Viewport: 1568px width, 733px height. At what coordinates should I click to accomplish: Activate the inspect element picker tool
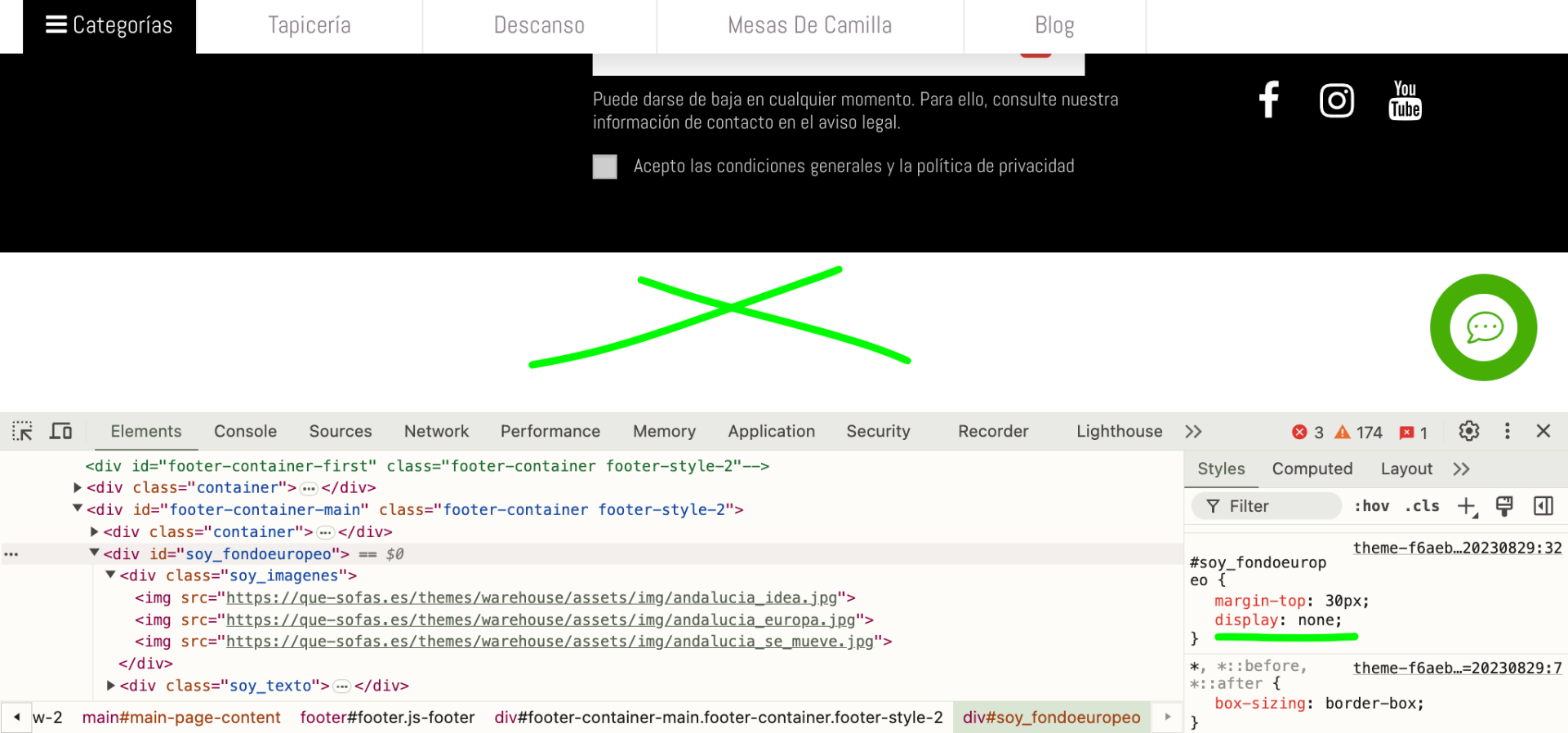[x=22, y=431]
